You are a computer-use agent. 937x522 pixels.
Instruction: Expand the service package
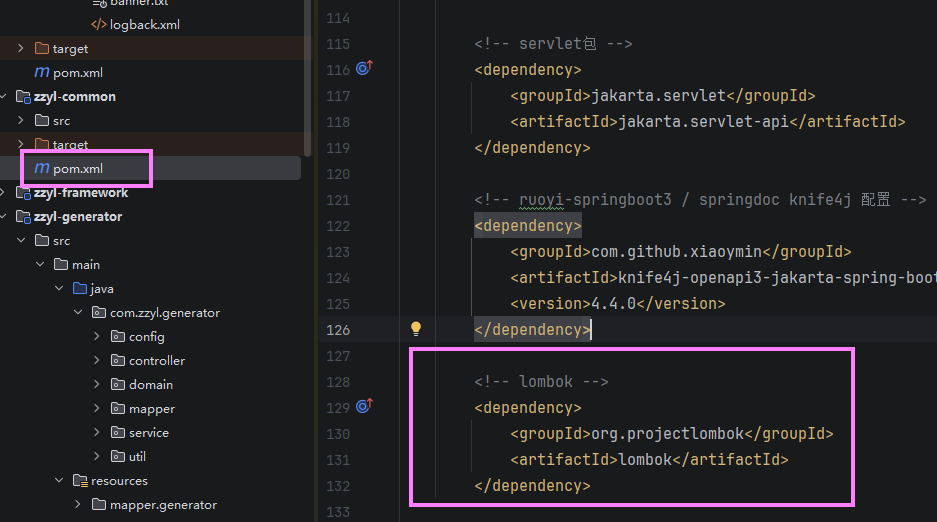pyautogui.click(x=97, y=432)
